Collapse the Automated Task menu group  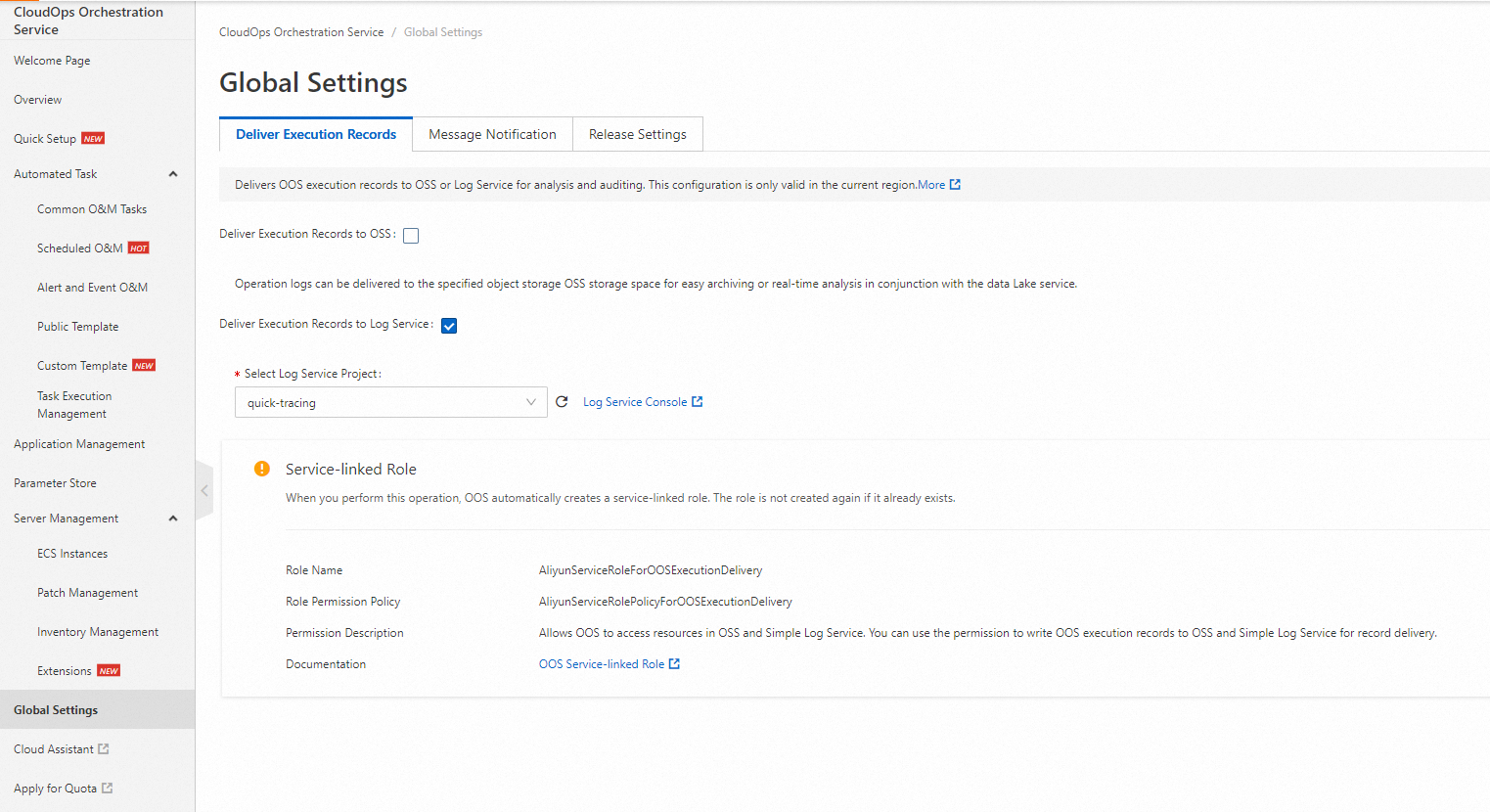[173, 174]
